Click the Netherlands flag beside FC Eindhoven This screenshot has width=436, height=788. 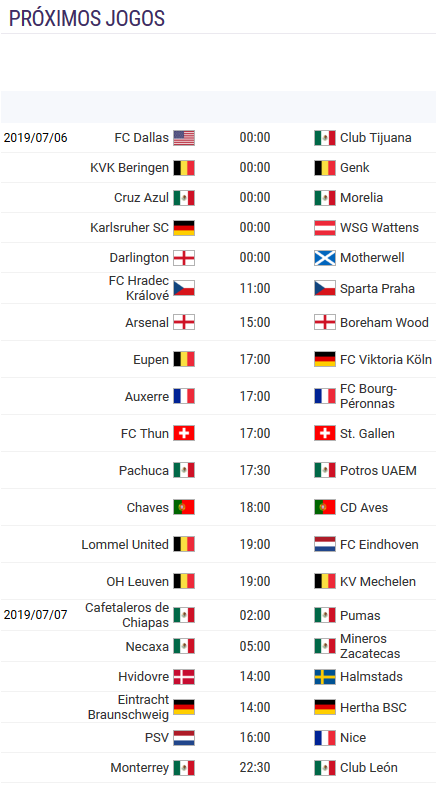pyautogui.click(x=324, y=544)
